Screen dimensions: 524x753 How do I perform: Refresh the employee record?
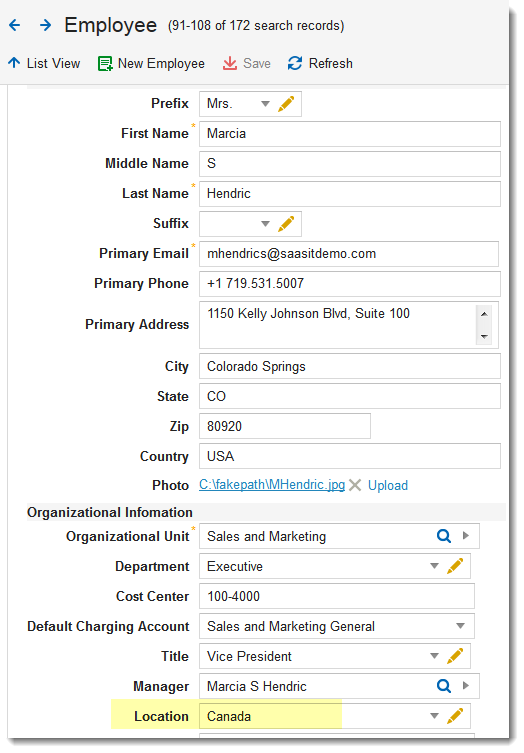[x=320, y=63]
